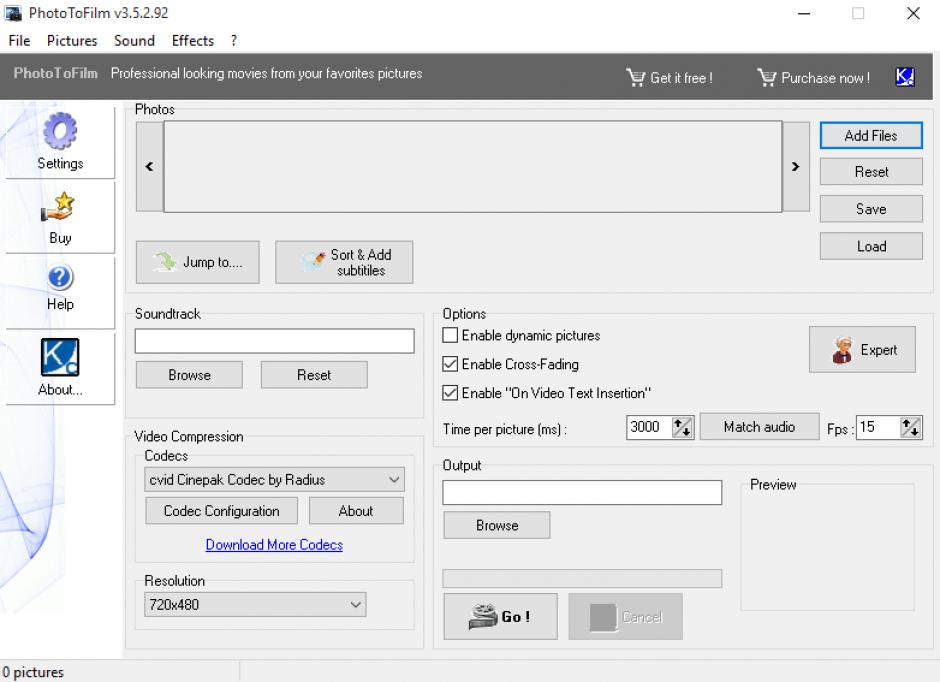The image size is (940, 682).
Task: Click the Fps value field
Action: [878, 427]
